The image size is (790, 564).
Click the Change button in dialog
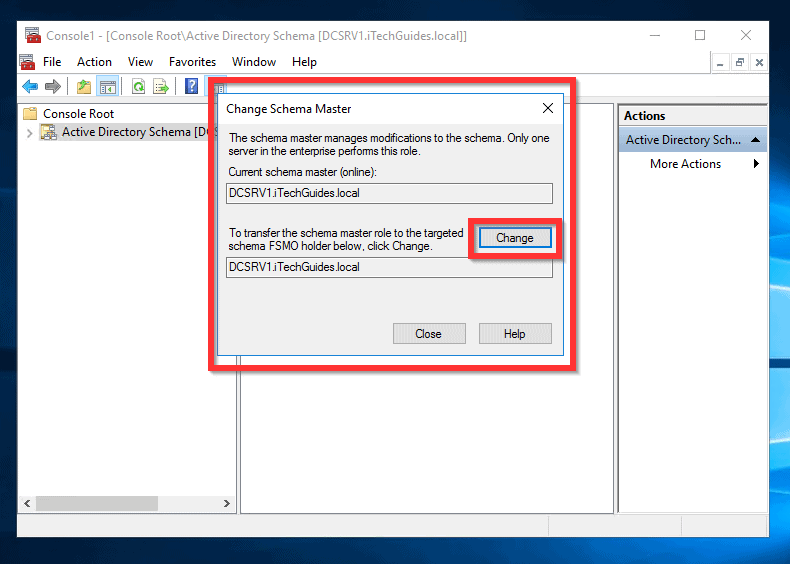pyautogui.click(x=514, y=238)
